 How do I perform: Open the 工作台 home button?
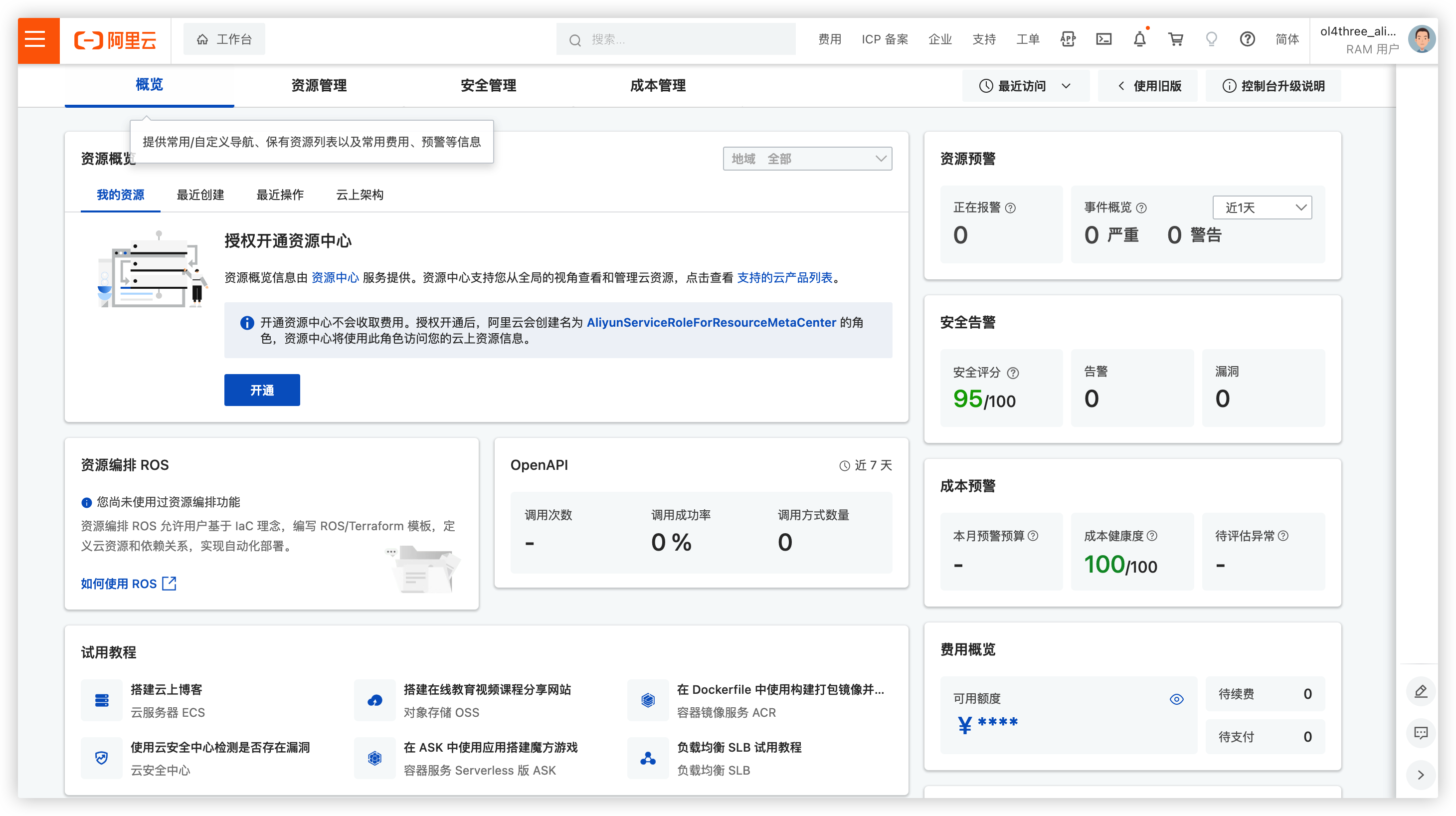[224, 39]
